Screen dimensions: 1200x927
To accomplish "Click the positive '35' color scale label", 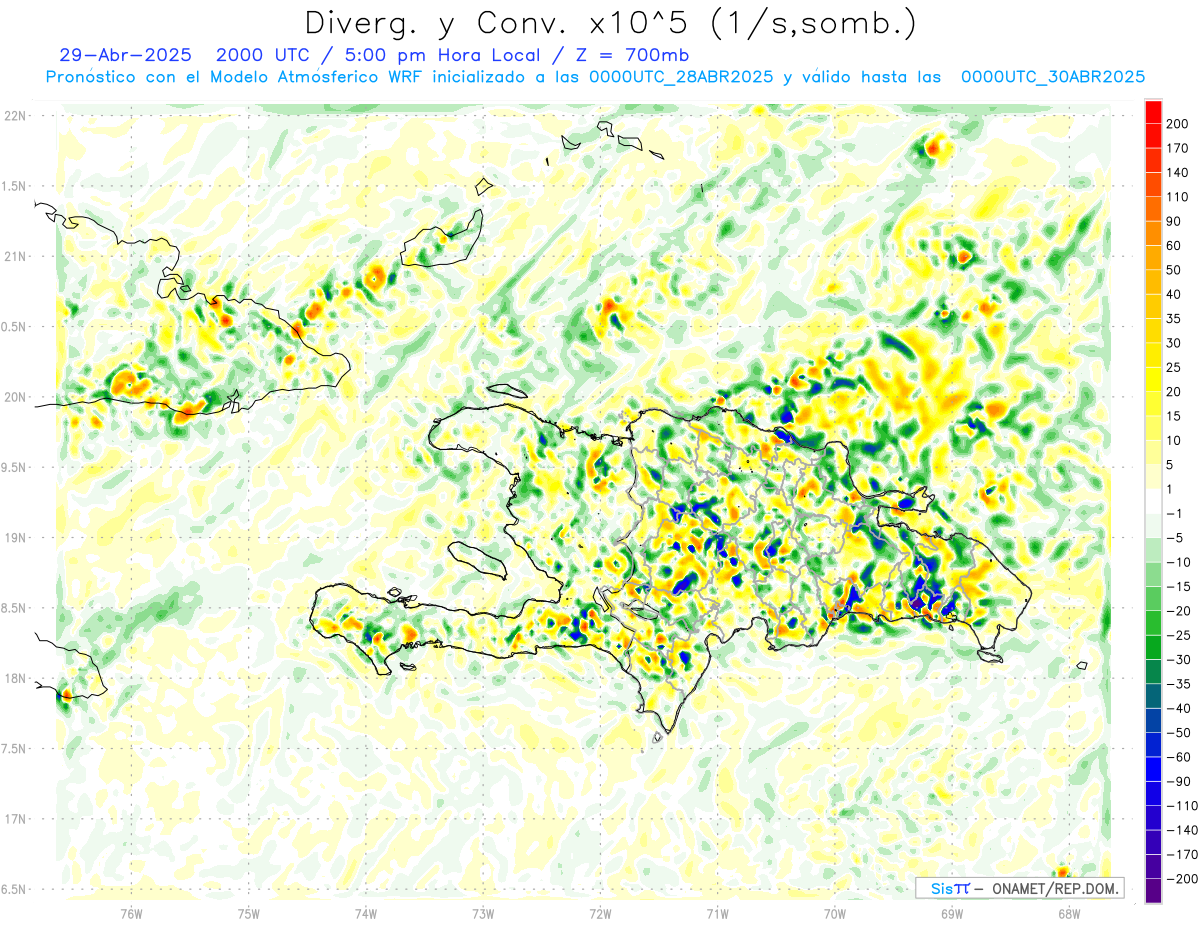I will tap(1174, 319).
